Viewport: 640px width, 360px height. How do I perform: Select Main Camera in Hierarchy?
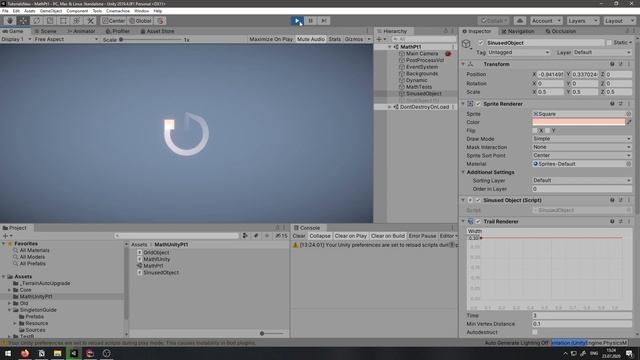coord(422,53)
